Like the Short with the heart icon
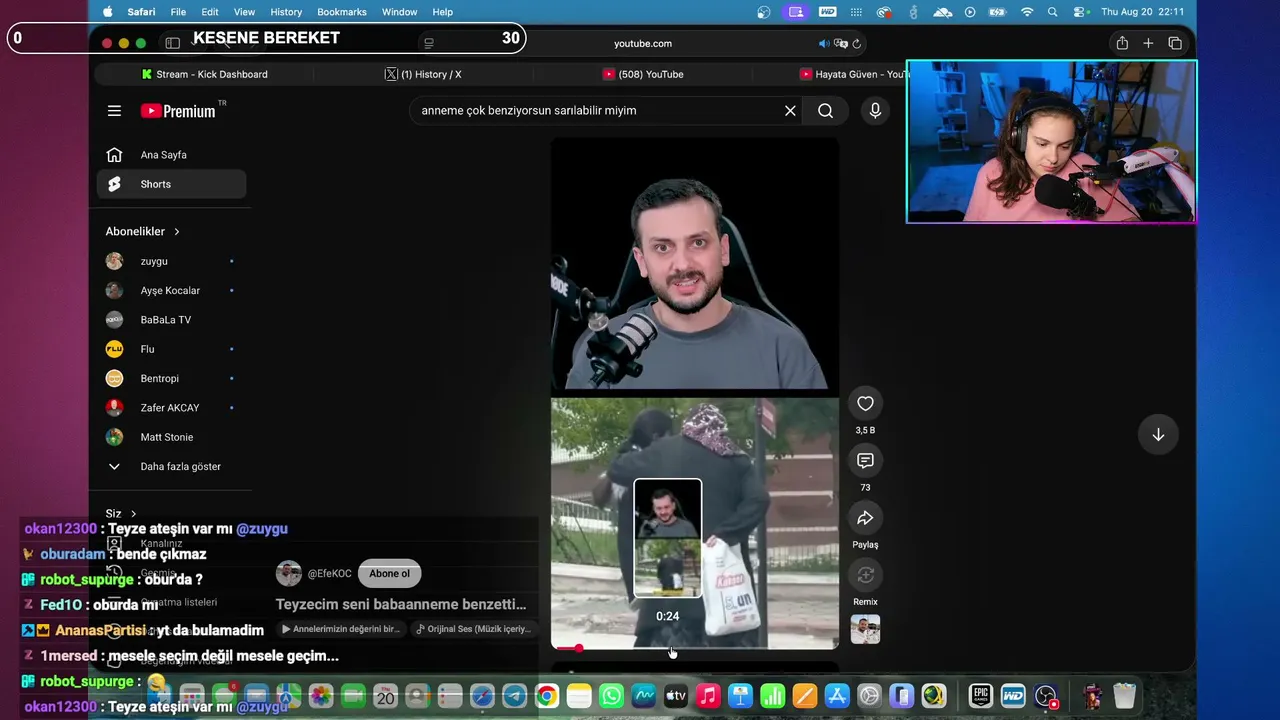 [x=865, y=404]
